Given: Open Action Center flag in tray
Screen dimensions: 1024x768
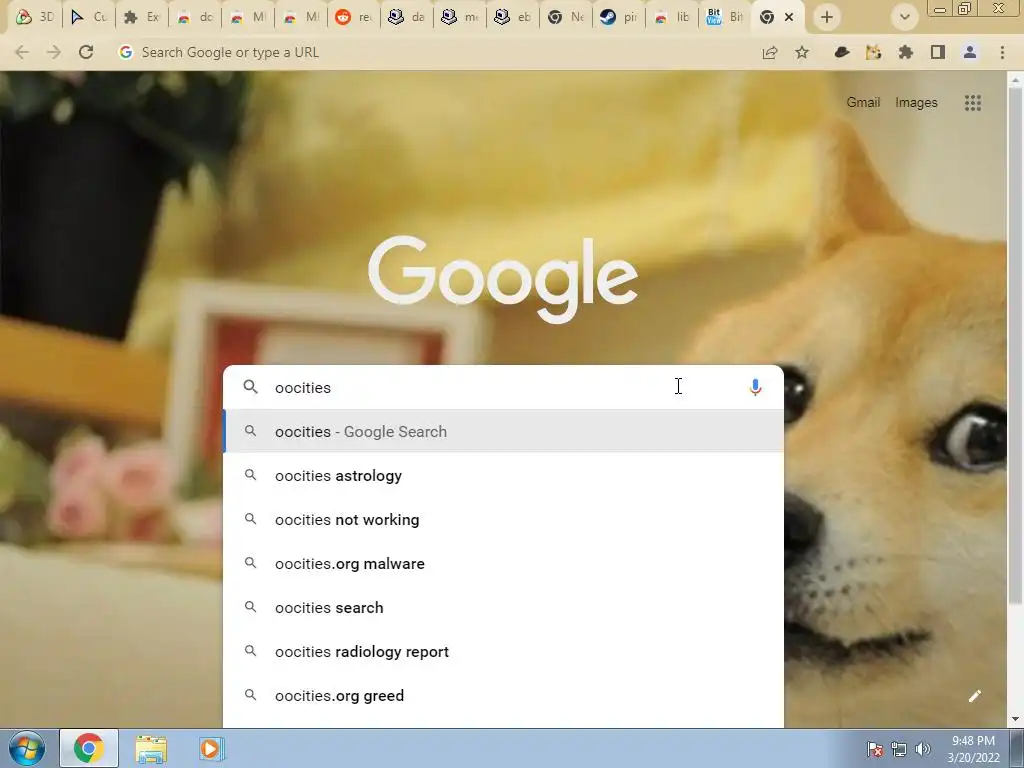Looking at the screenshot, I should [x=875, y=749].
